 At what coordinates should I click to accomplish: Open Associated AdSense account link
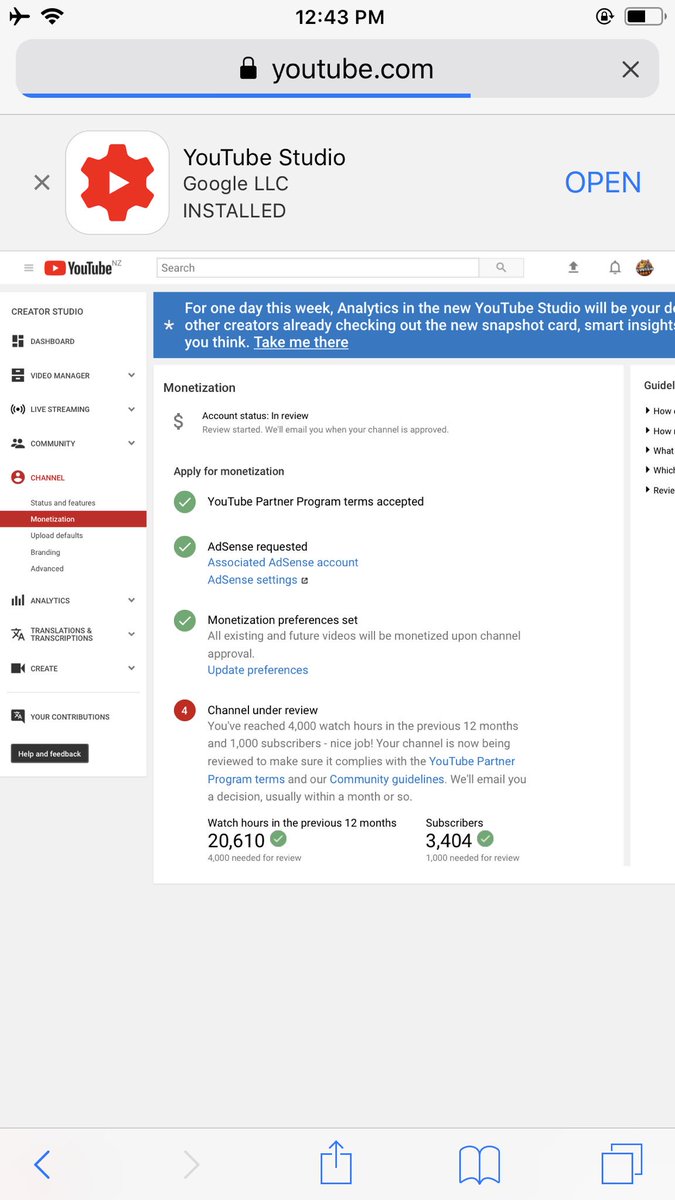283,563
